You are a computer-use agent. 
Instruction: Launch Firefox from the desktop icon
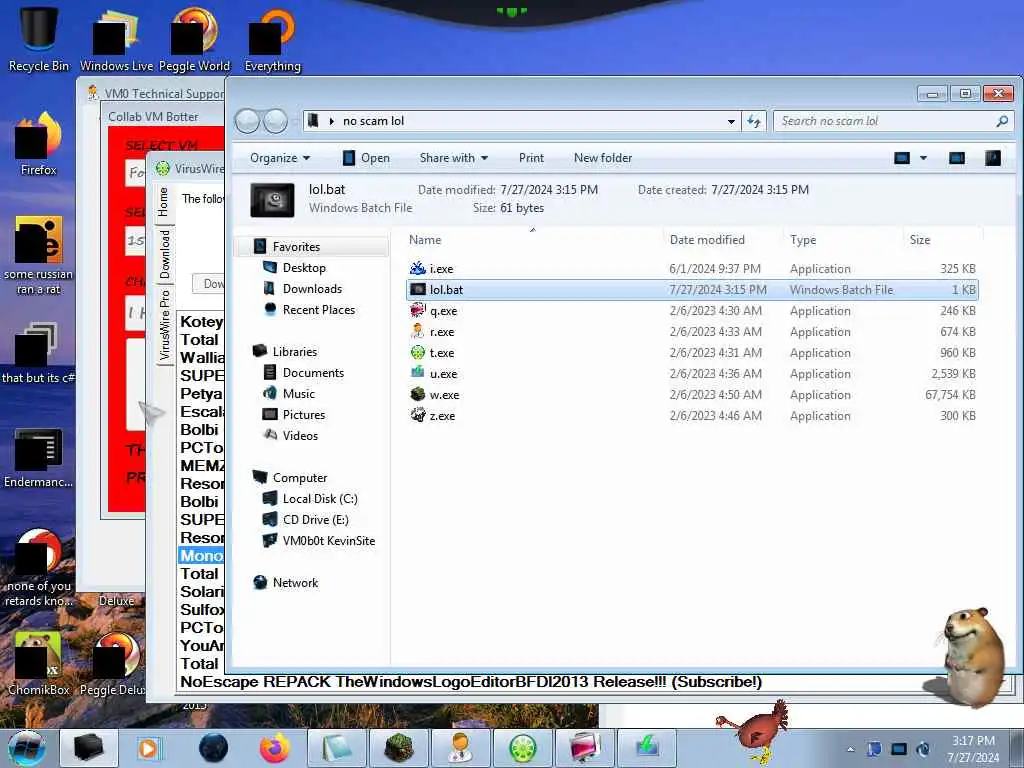click(x=39, y=144)
